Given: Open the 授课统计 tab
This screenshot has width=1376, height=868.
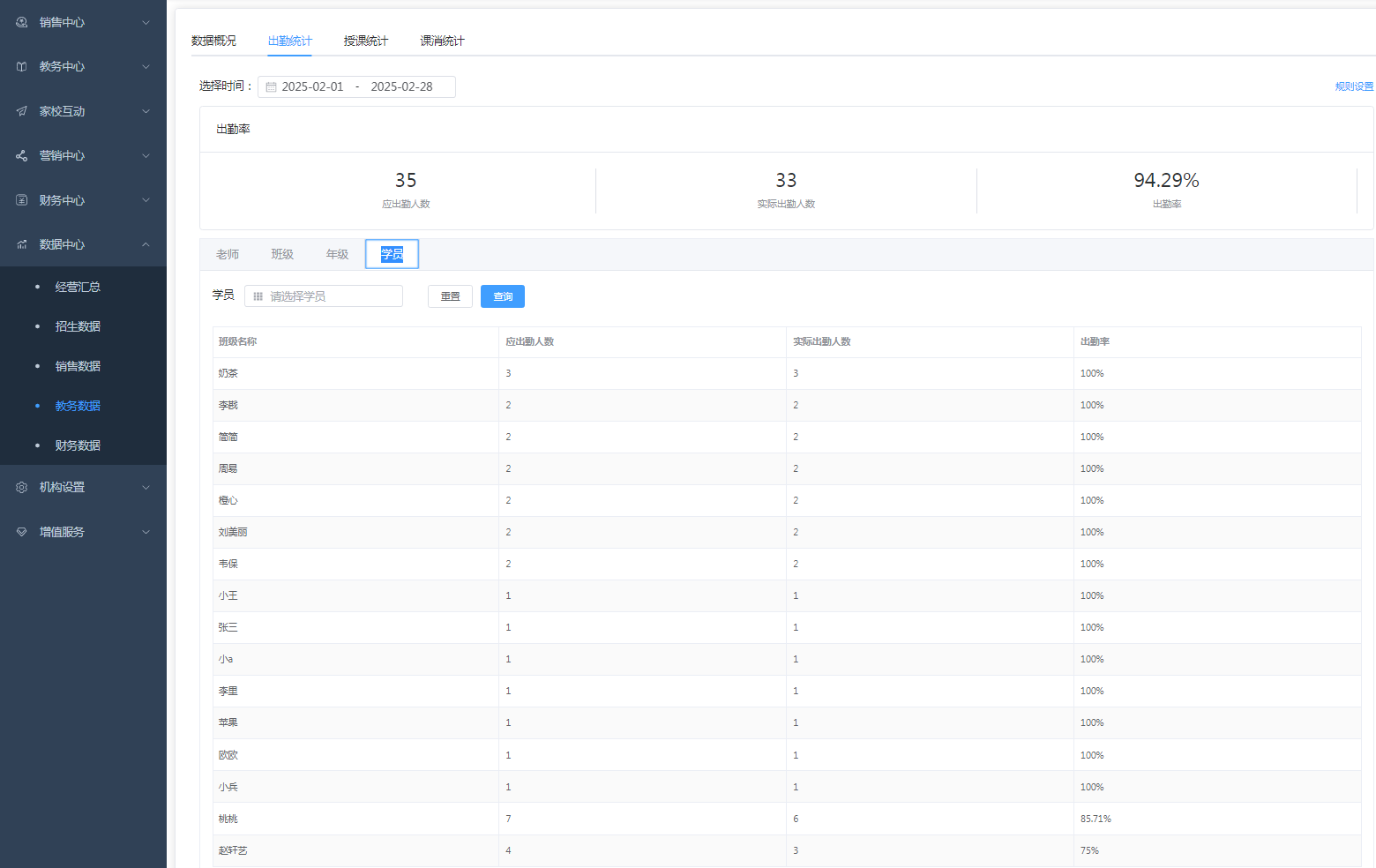Looking at the screenshot, I should pos(366,41).
